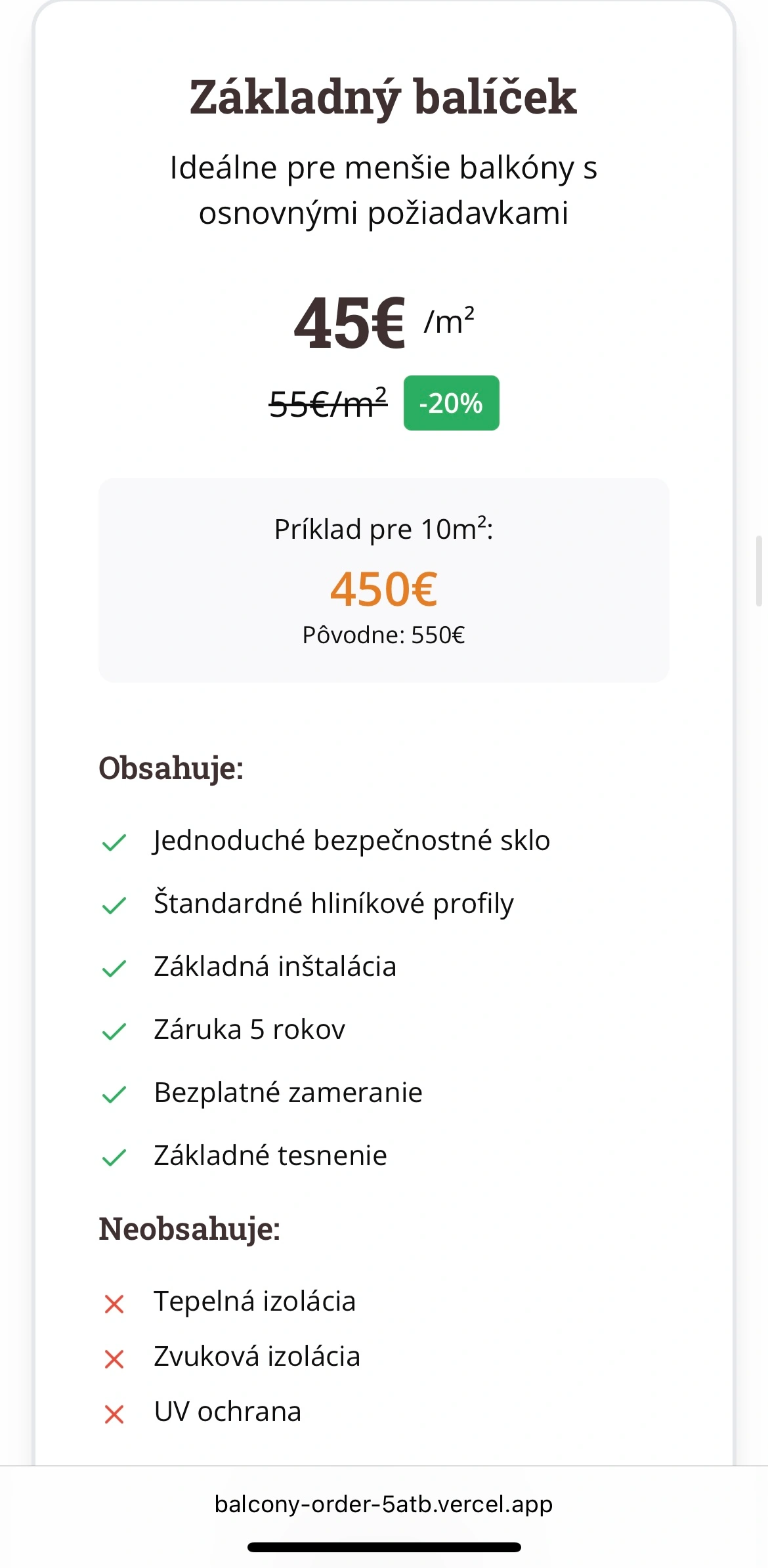
Task: Click the red X beside UV ochrana
Action: [114, 1414]
